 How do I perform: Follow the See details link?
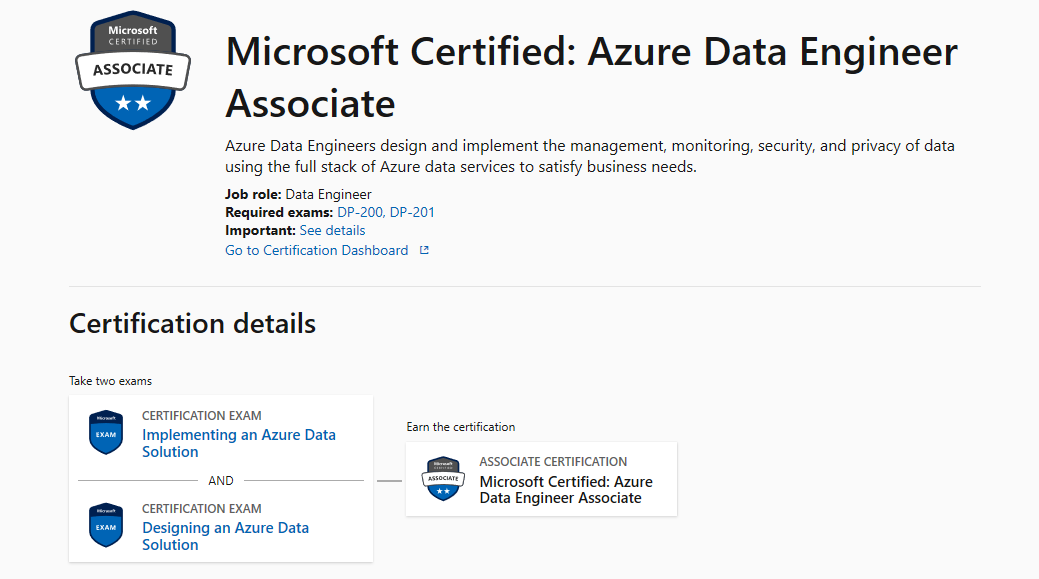pyautogui.click(x=332, y=231)
